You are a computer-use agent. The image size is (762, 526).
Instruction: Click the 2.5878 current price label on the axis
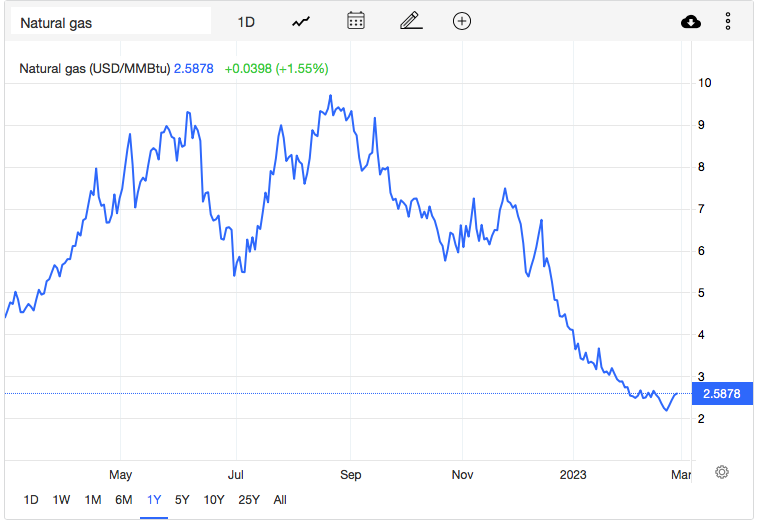pyautogui.click(x=722, y=394)
